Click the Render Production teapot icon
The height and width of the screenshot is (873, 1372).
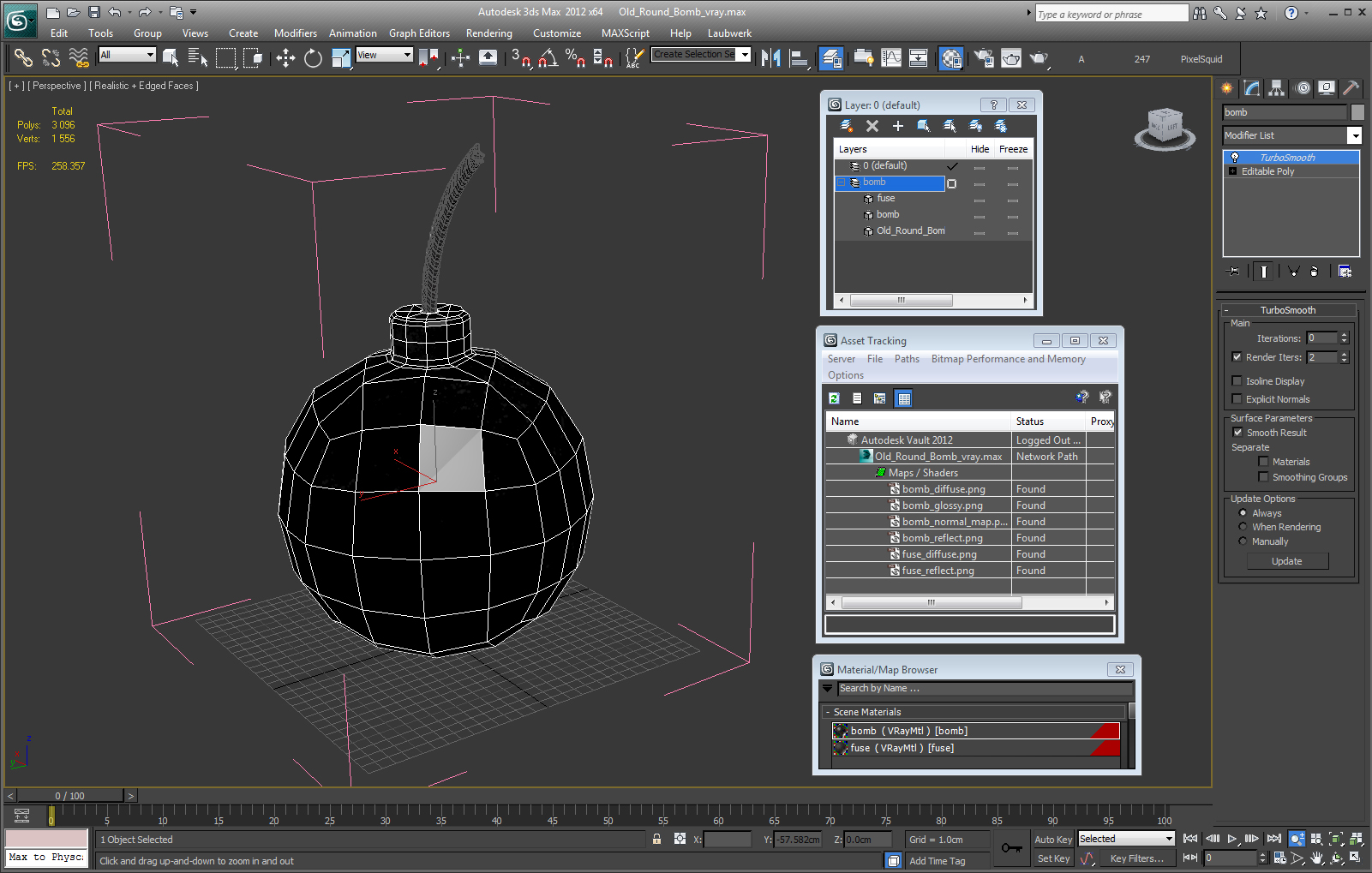[1039, 58]
